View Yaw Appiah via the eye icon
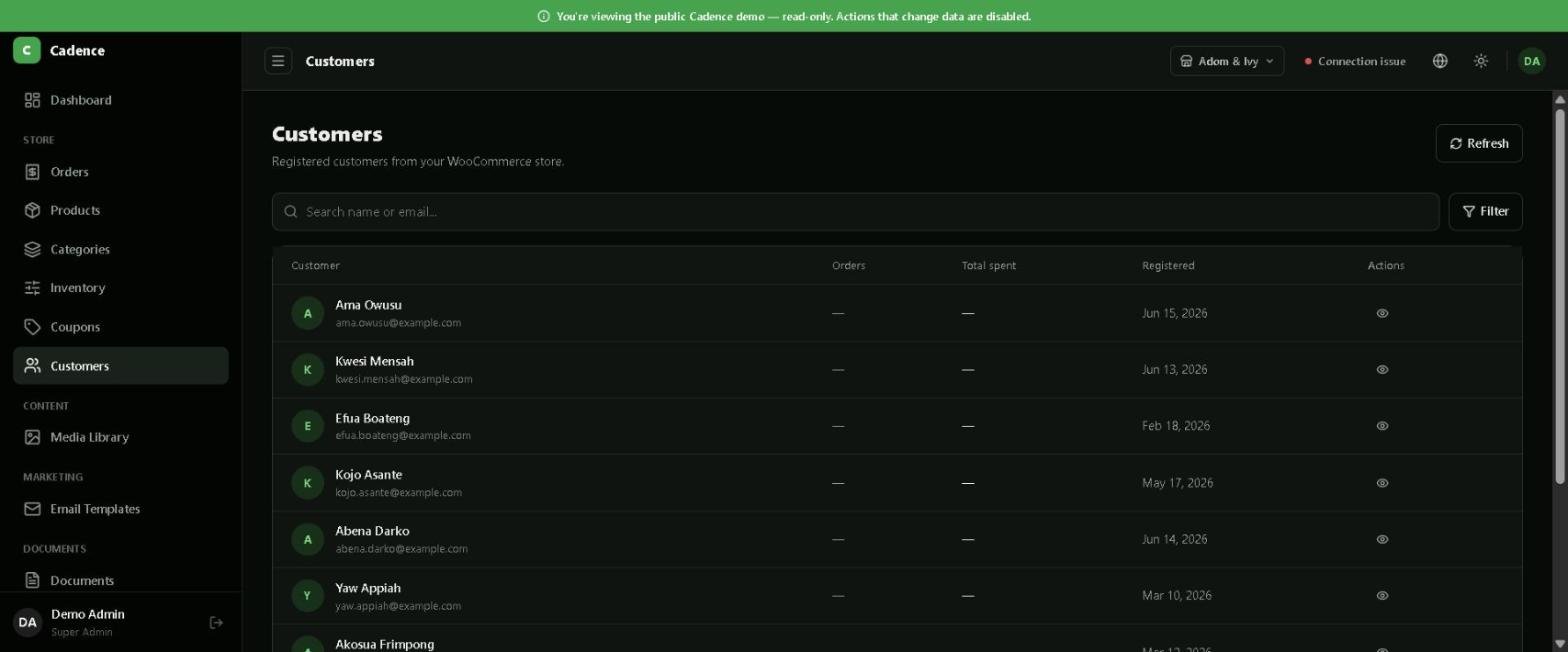Viewport: 1568px width, 652px height. (x=1382, y=595)
